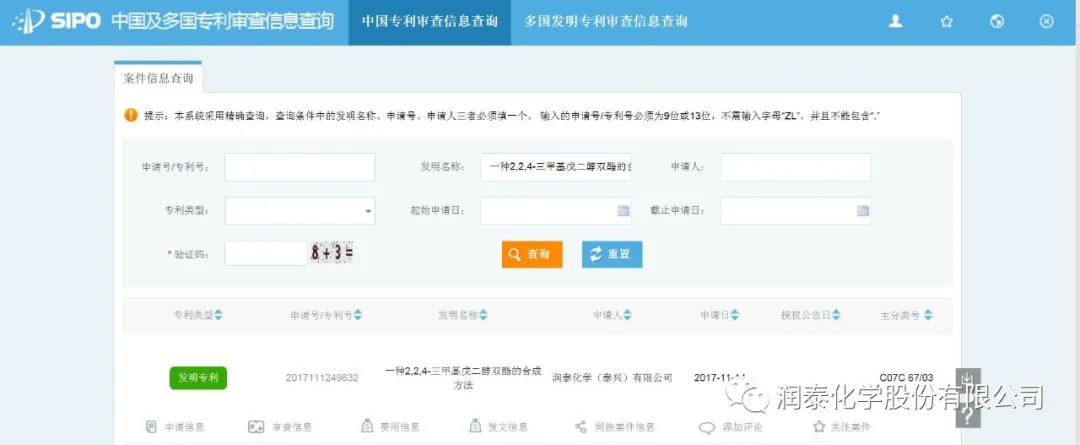The width and height of the screenshot is (1080, 445).
Task: Click the blue 重置 reset button
Action: click(x=611, y=255)
